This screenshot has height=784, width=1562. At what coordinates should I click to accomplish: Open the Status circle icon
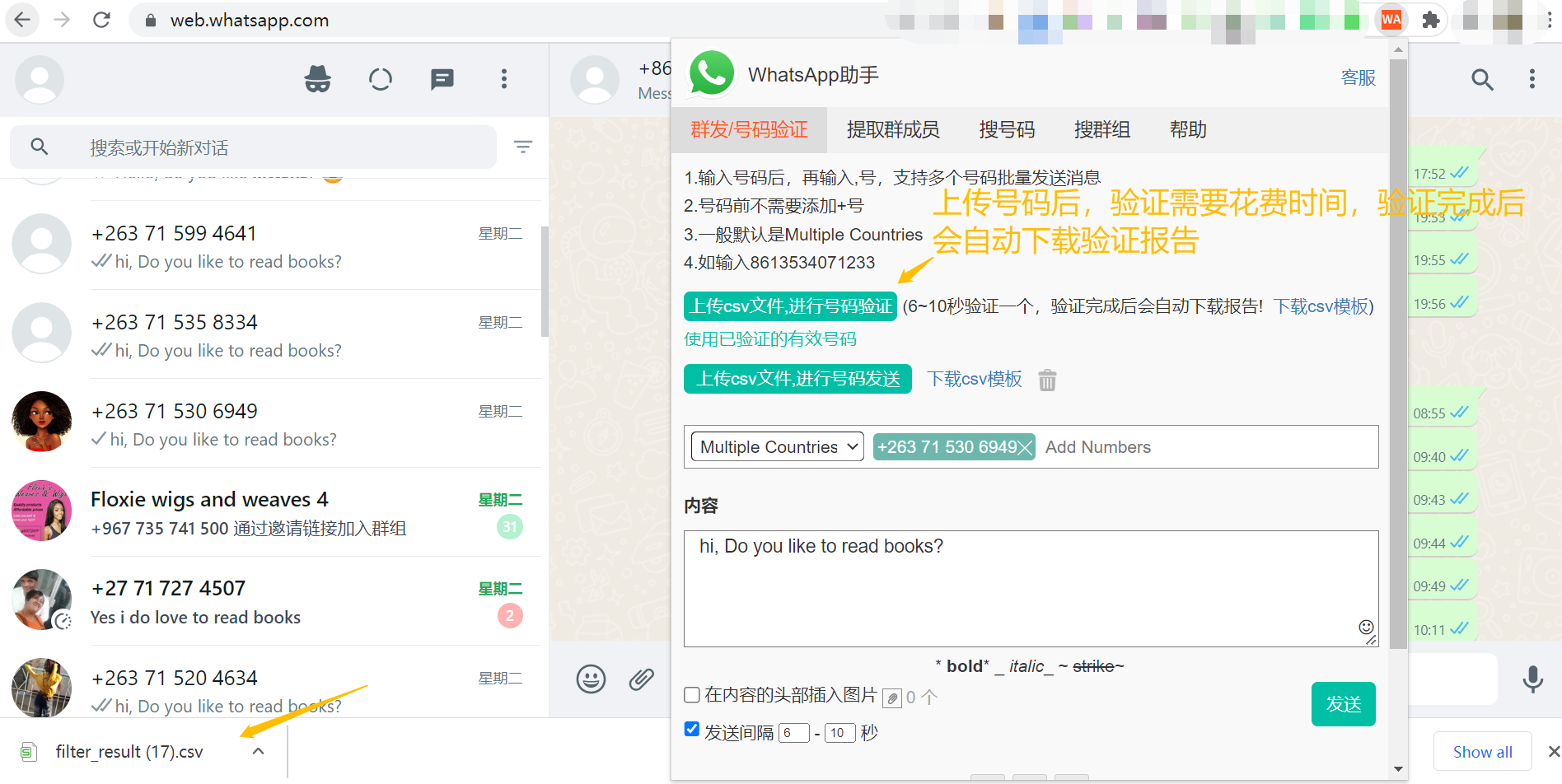pyautogui.click(x=380, y=79)
